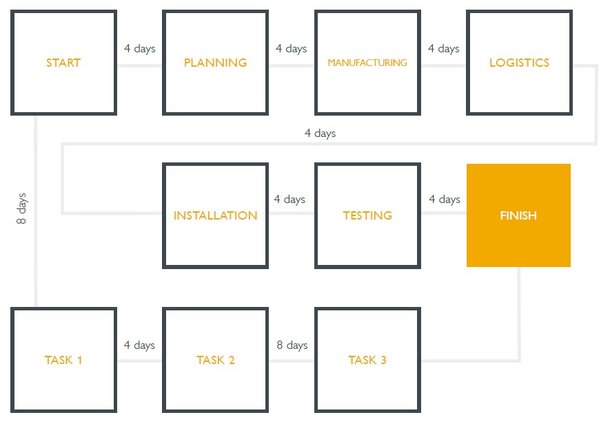Click the TASK 1 box
The height and width of the screenshot is (426, 610).
[x=63, y=360]
